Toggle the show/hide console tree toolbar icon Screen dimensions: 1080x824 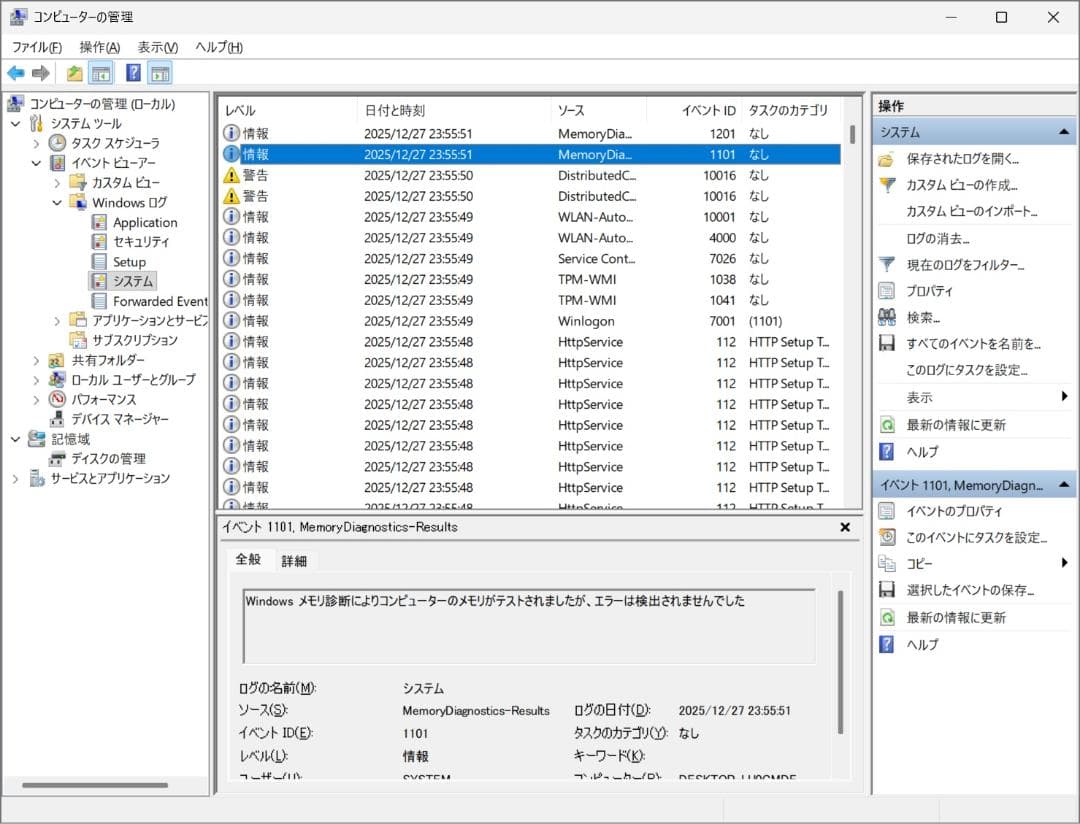100,73
